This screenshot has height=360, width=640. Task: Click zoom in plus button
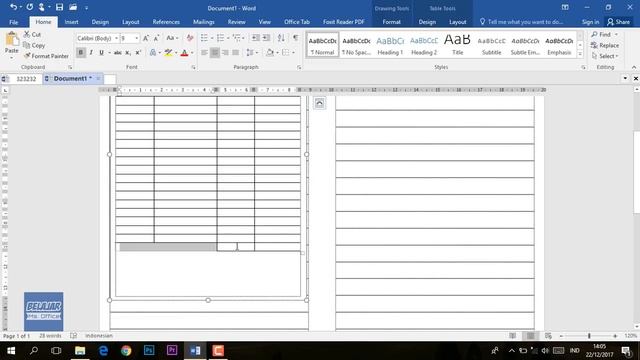615,336
